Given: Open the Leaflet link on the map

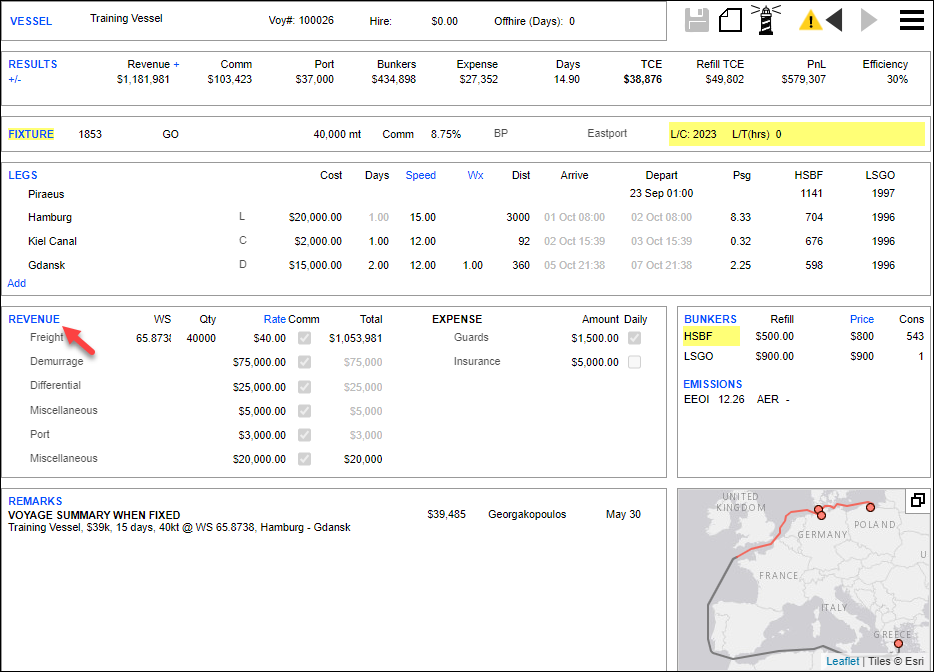Looking at the screenshot, I should tap(842, 661).
